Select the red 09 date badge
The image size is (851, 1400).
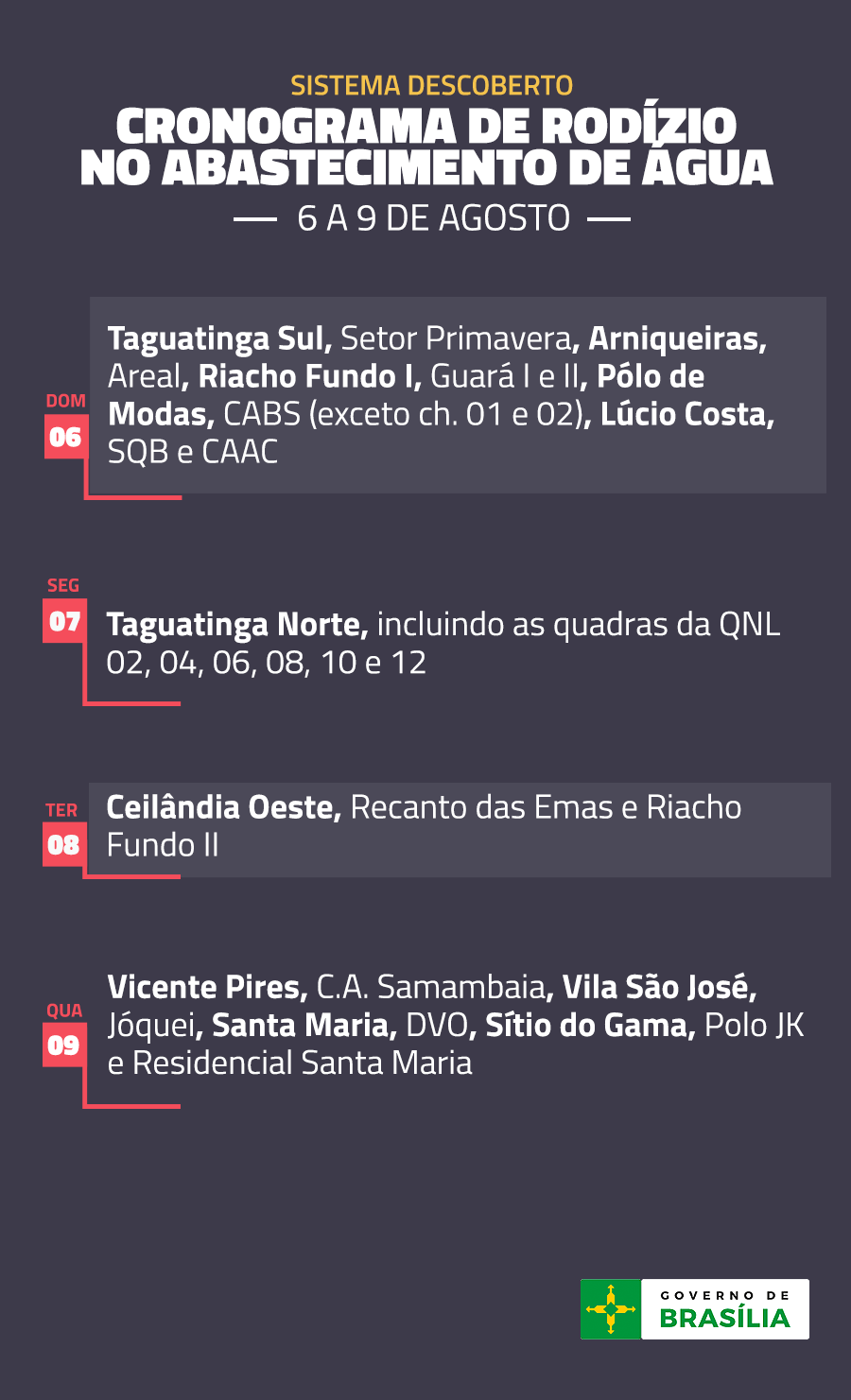pyautogui.click(x=63, y=1045)
